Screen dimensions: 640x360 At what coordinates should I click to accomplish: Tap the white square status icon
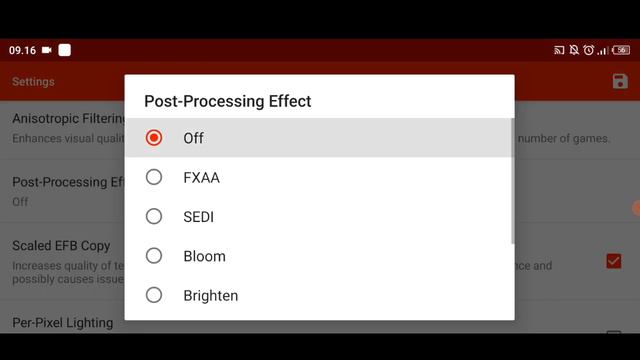64,50
